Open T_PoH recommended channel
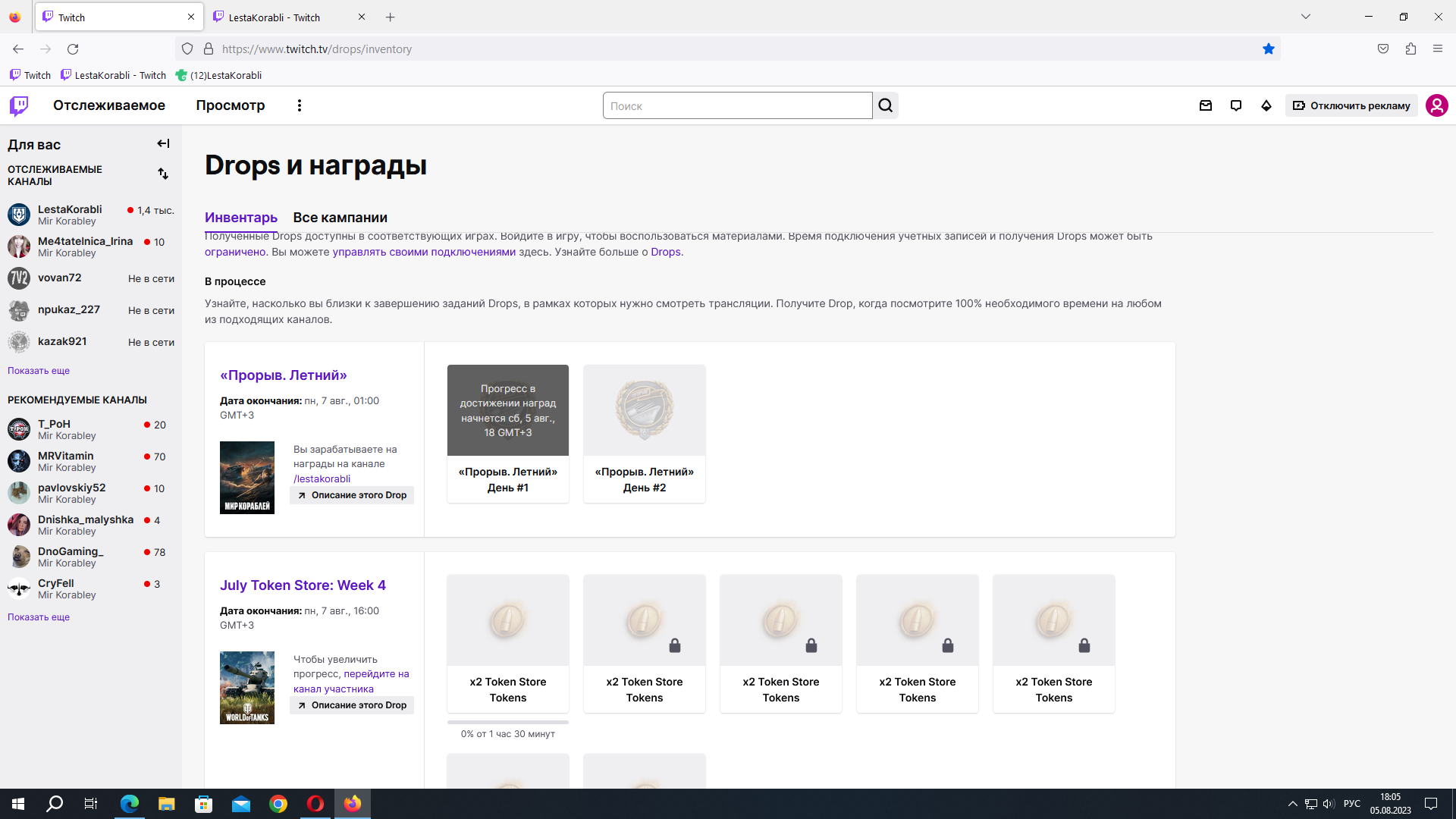This screenshot has width=1456, height=819. [91, 429]
